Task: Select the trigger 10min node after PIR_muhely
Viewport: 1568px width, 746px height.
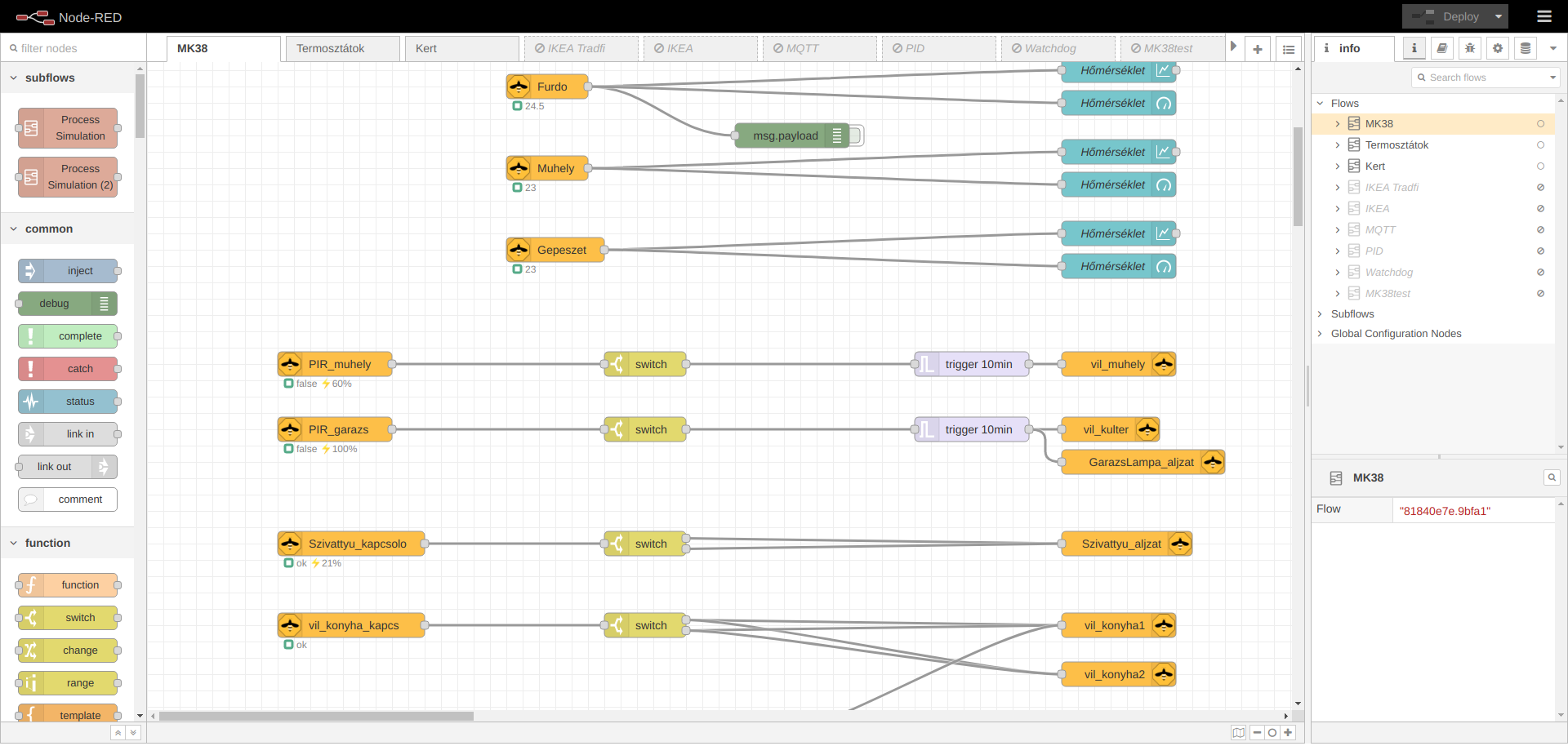Action: (x=972, y=364)
